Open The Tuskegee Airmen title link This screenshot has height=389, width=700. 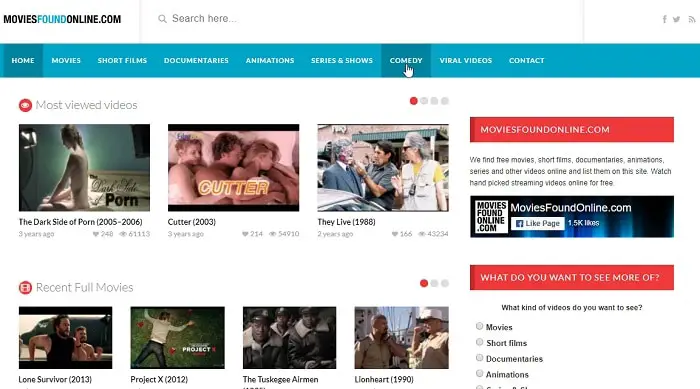[280, 380]
